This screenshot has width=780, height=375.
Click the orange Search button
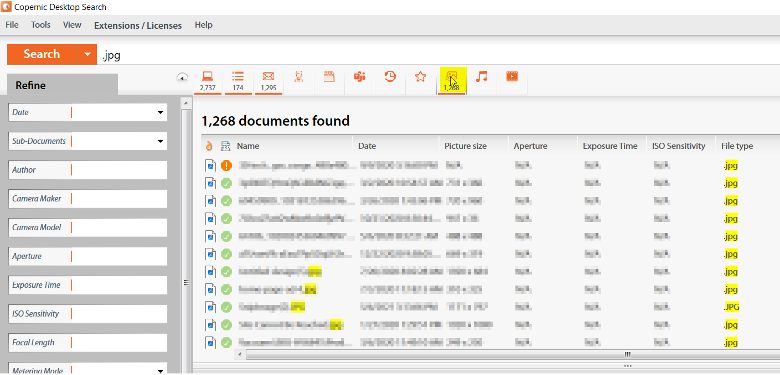[x=43, y=54]
